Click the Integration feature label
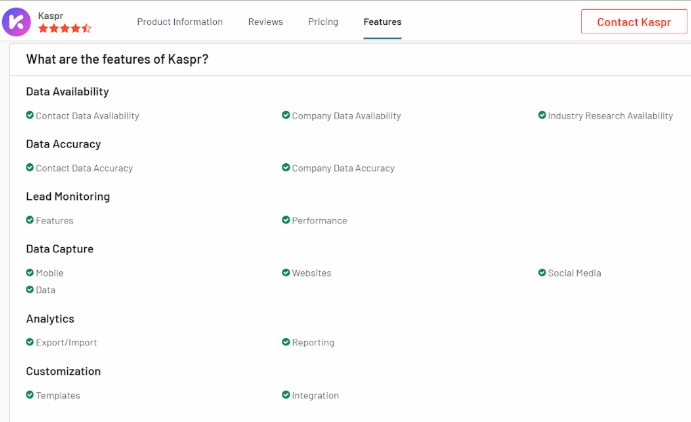Viewport: 691px width, 422px height. coord(315,395)
